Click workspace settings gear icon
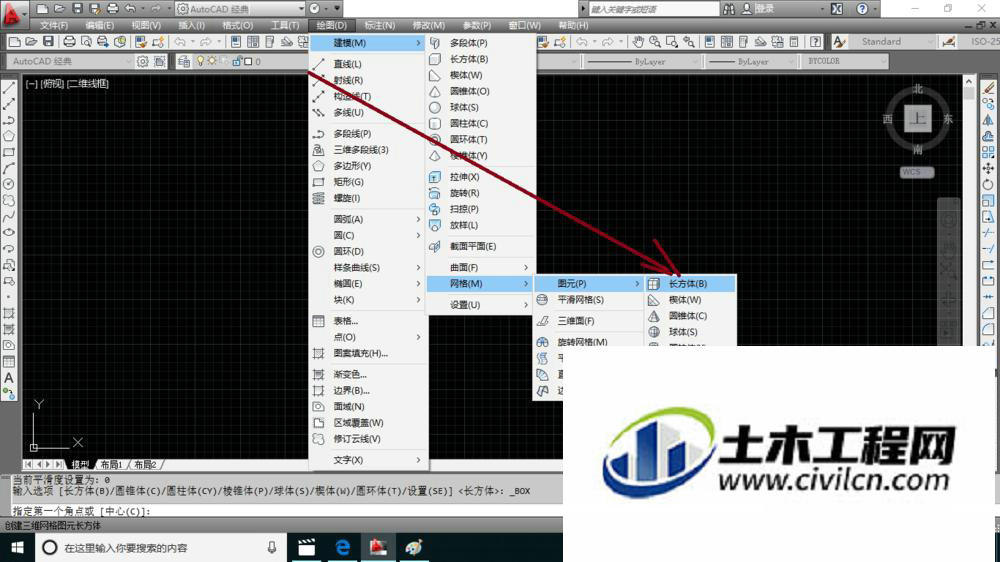This screenshot has width=1000, height=562. pyautogui.click(x=142, y=61)
